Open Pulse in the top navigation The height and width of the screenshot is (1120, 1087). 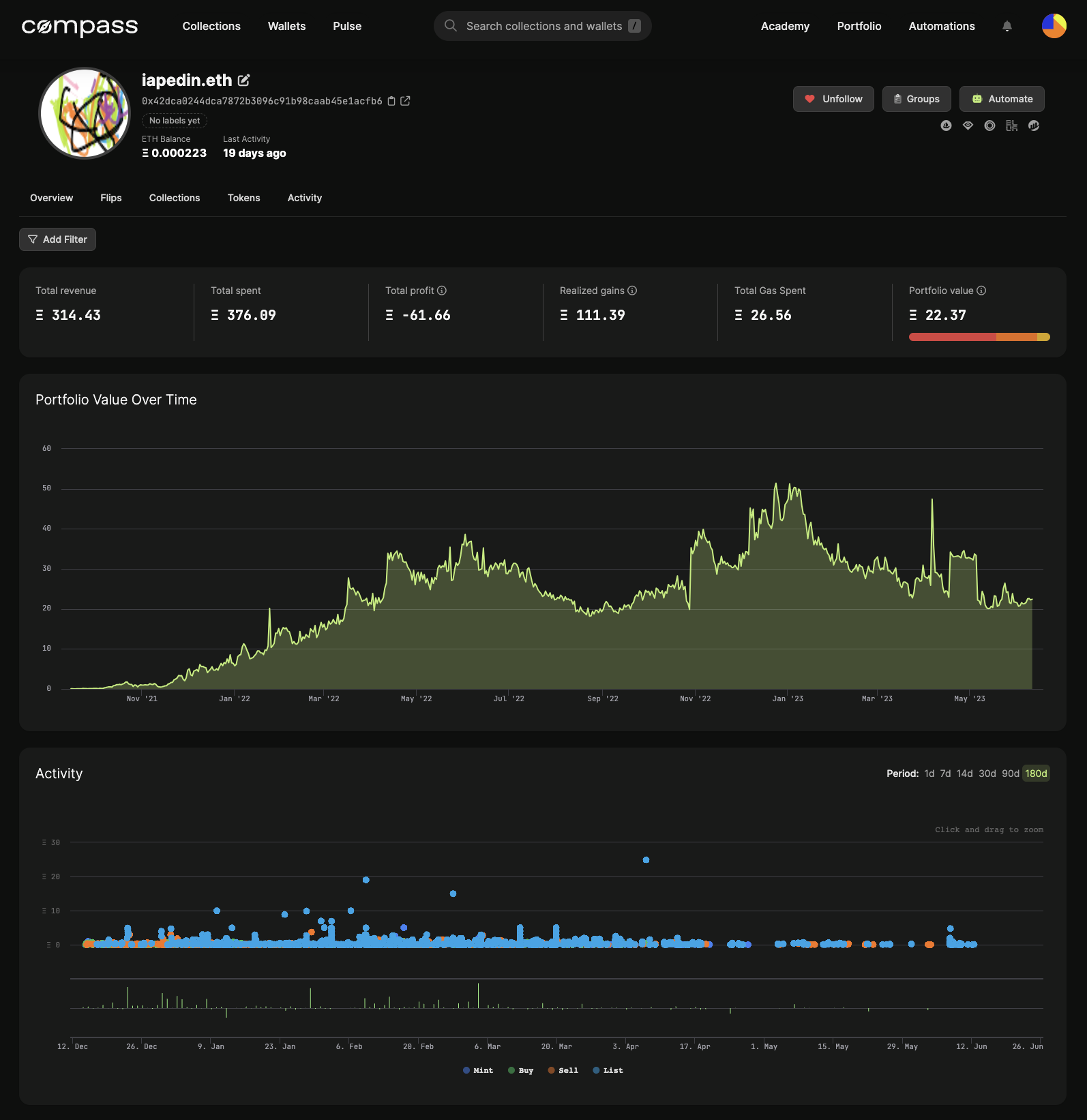pyautogui.click(x=347, y=26)
